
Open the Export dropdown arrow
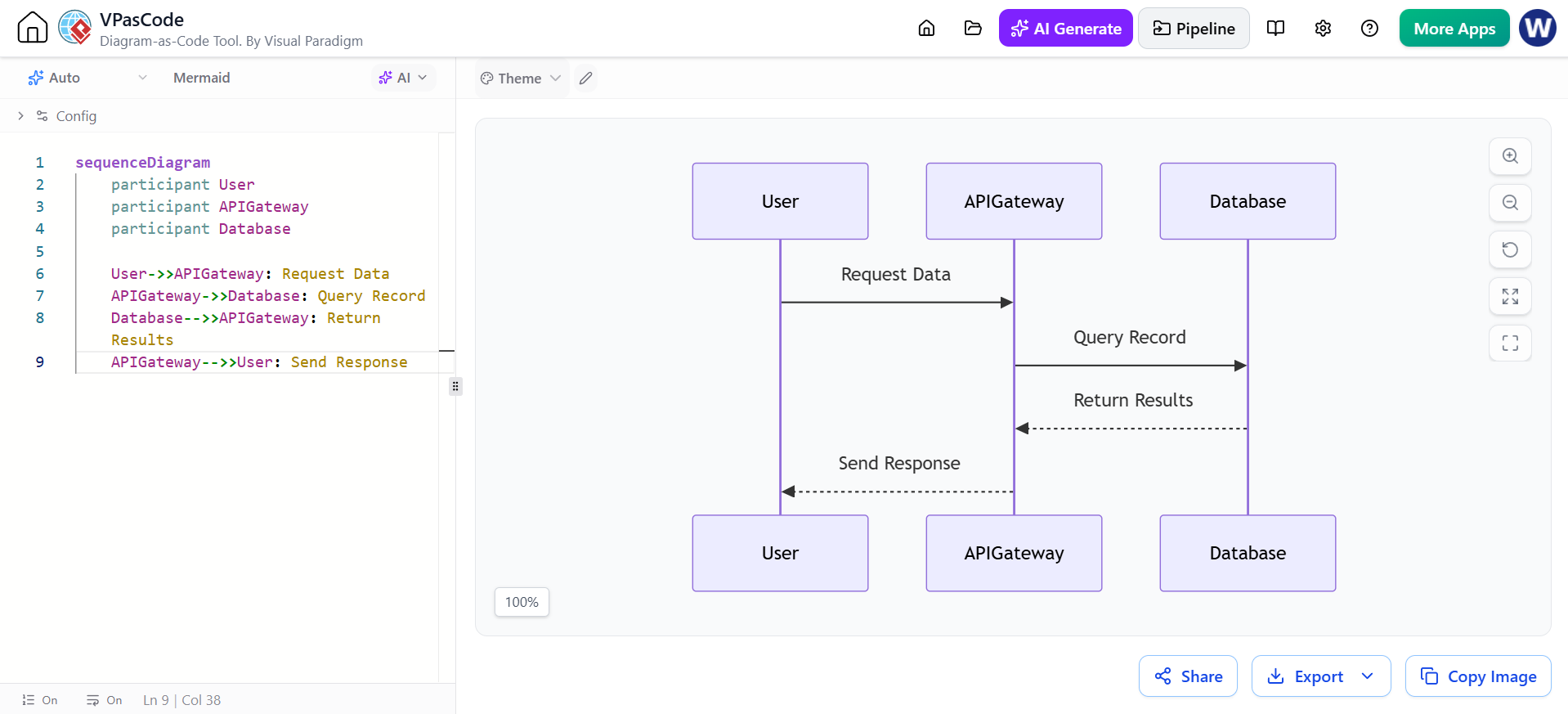point(1368,676)
